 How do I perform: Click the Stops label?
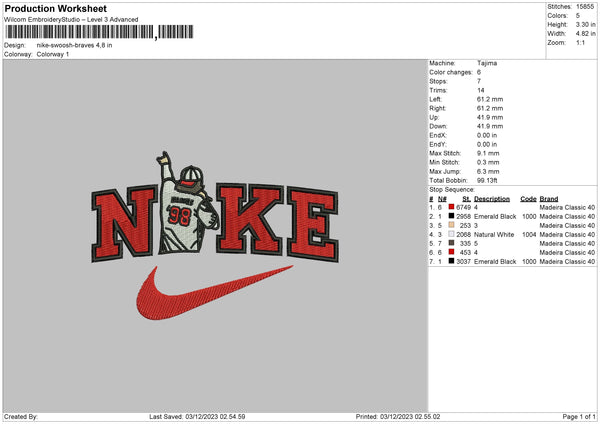tap(438, 81)
